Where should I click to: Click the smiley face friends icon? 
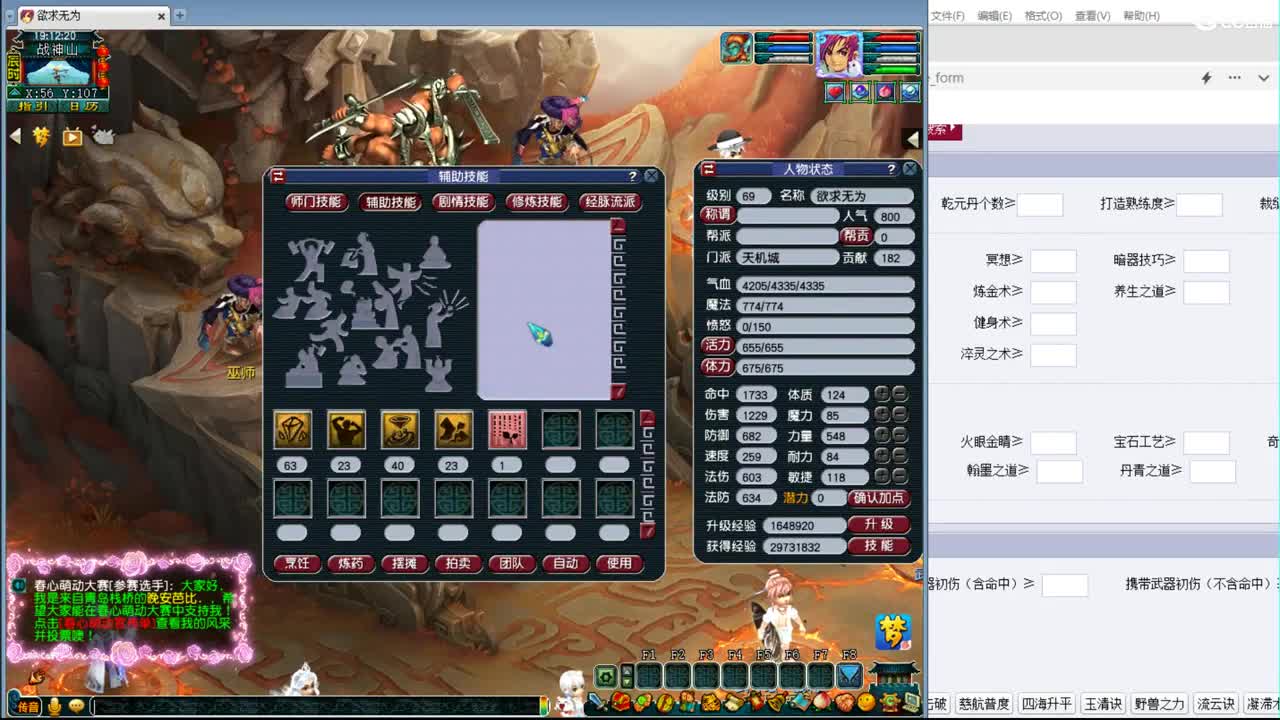(864, 703)
